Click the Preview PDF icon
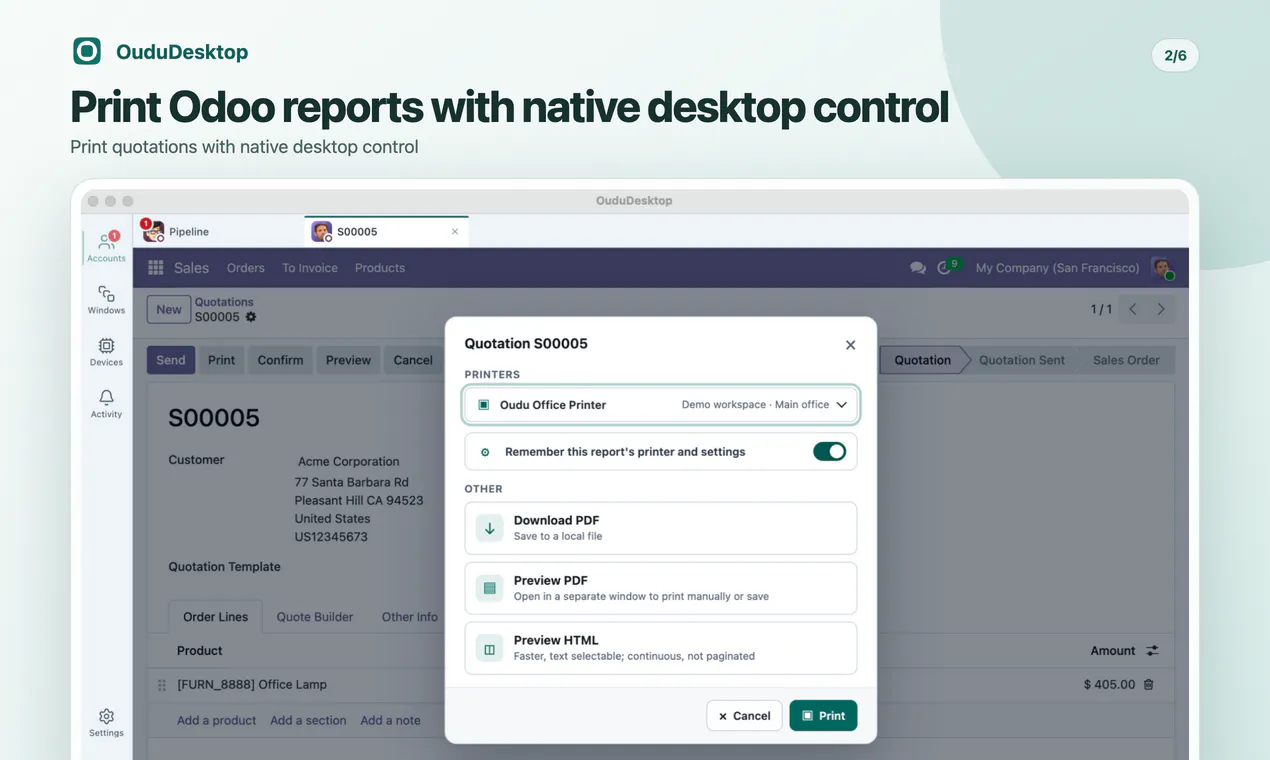This screenshot has width=1270, height=760. coord(489,588)
